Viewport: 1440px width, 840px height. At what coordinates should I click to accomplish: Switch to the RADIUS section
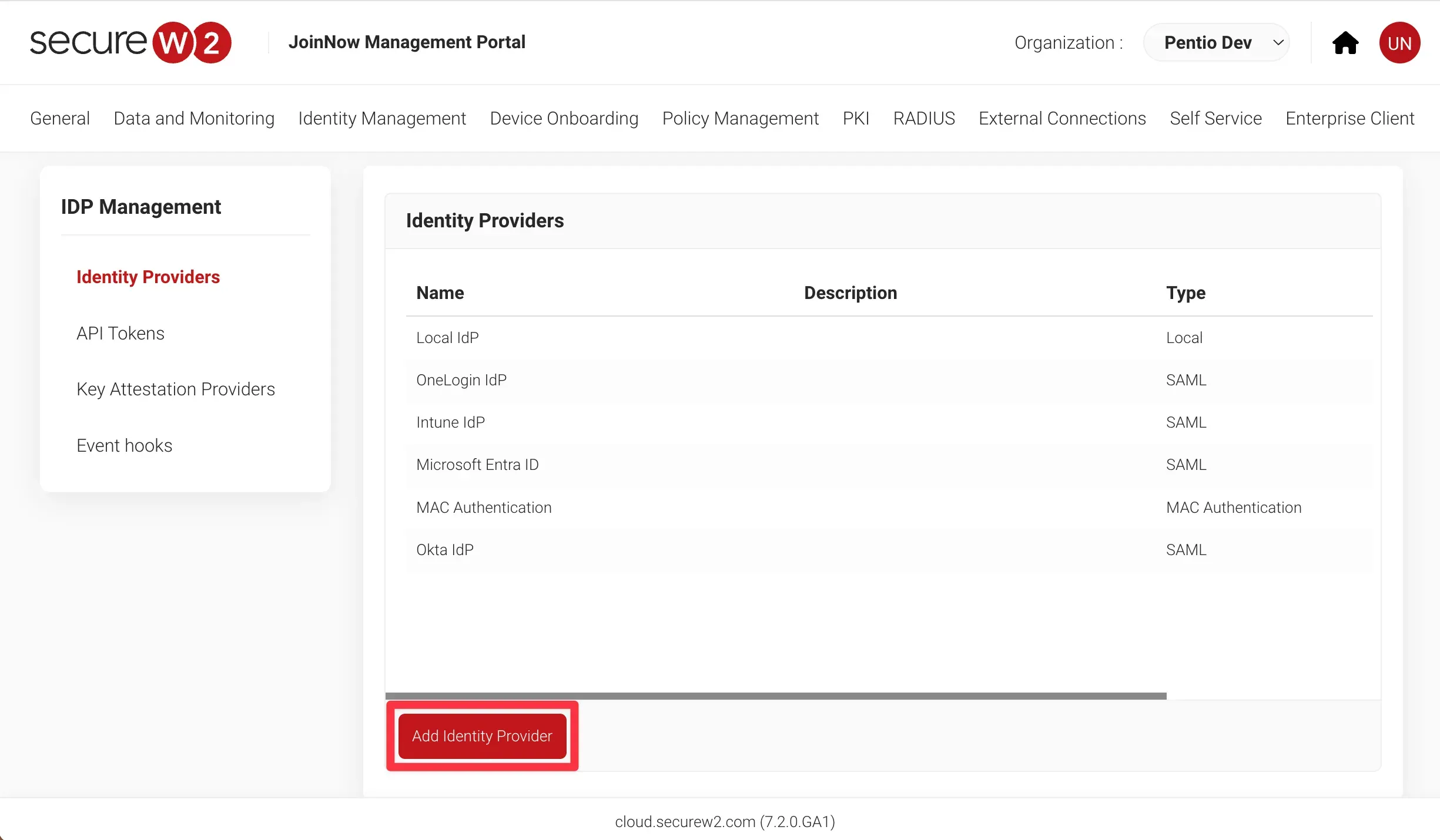(x=924, y=118)
